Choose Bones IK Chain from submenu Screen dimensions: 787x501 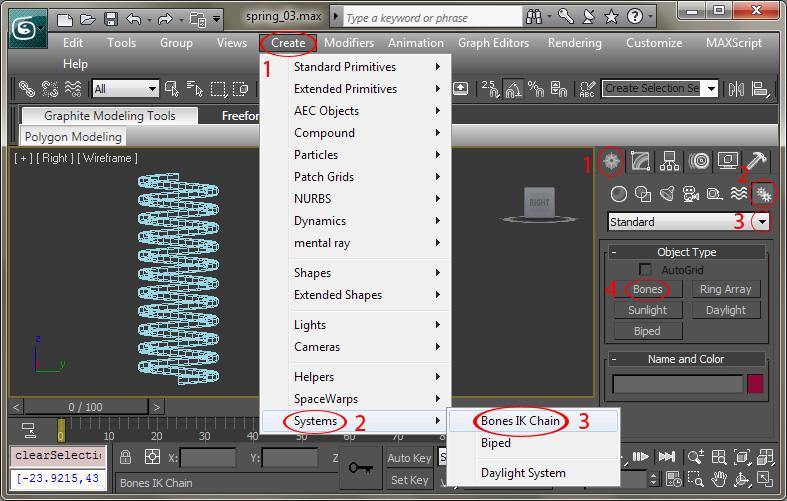(520, 421)
